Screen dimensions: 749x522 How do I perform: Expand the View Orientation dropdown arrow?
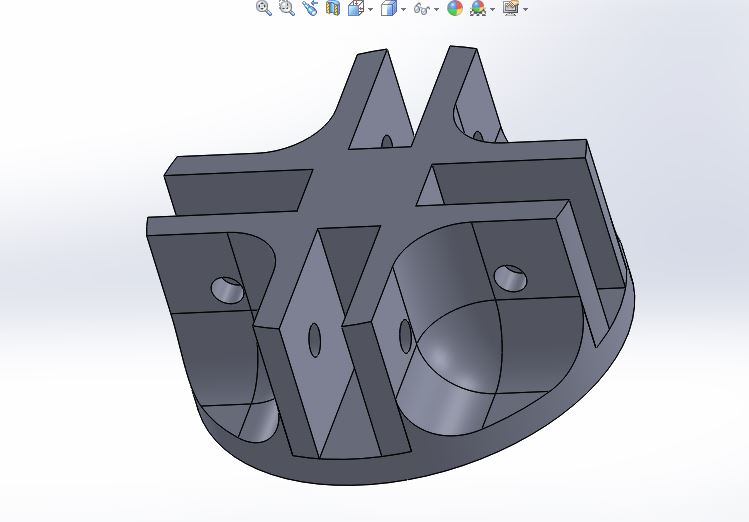(x=371, y=9)
